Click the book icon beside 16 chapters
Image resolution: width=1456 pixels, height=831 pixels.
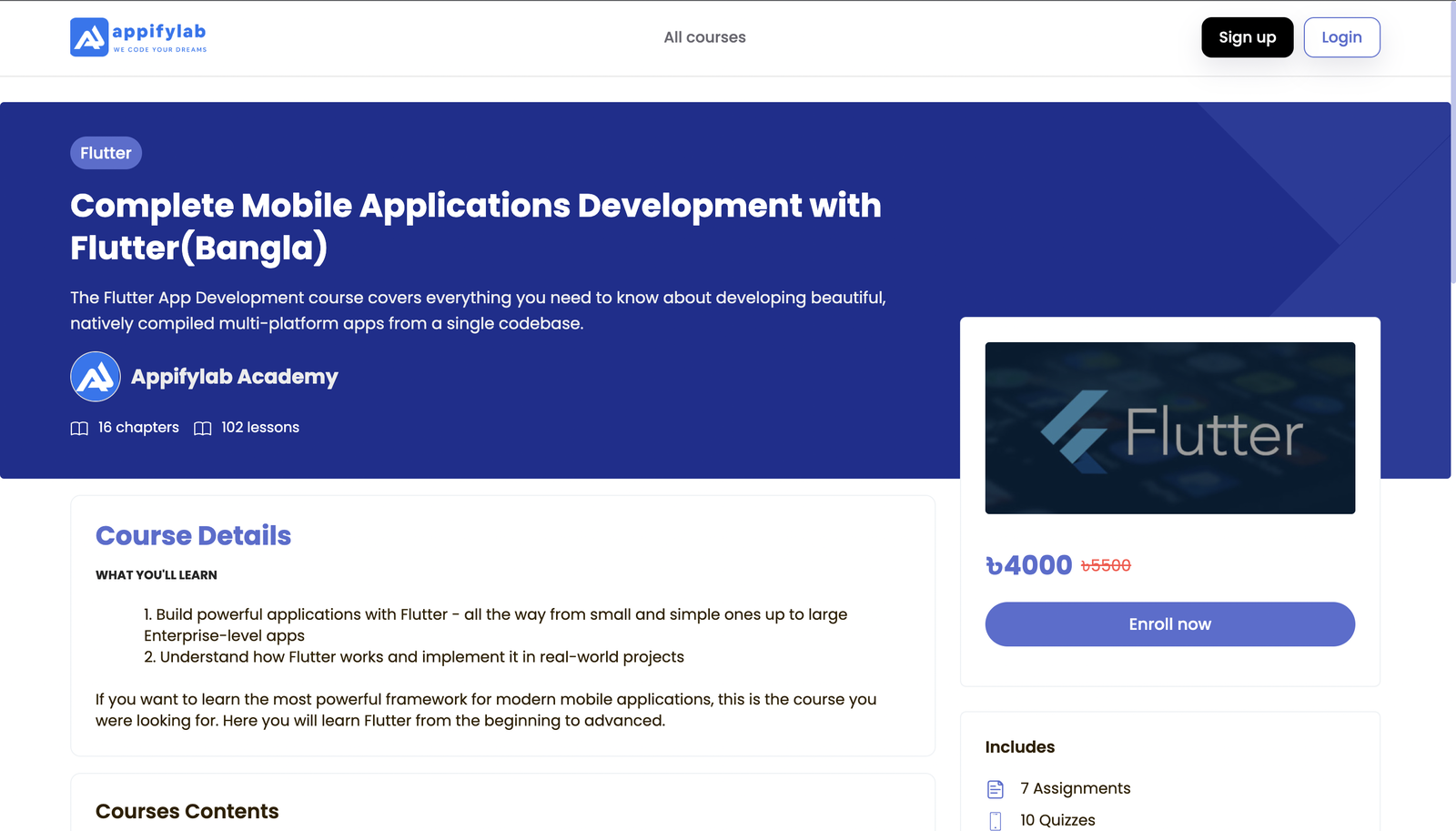79,429
